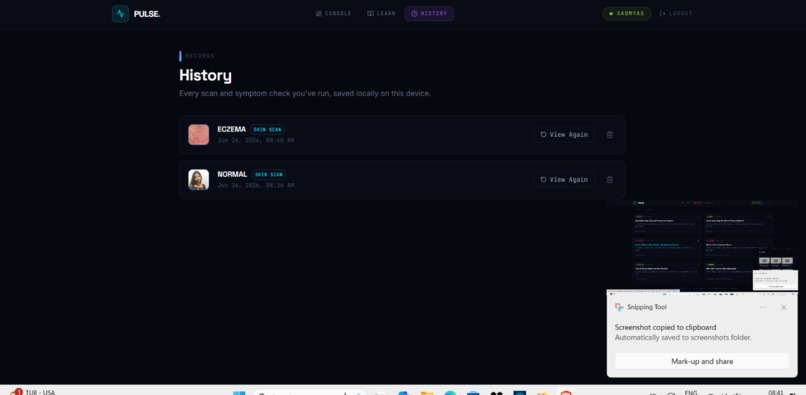The width and height of the screenshot is (806, 395).
Task: Dismiss the Snipping Tool notification
Action: [783, 307]
